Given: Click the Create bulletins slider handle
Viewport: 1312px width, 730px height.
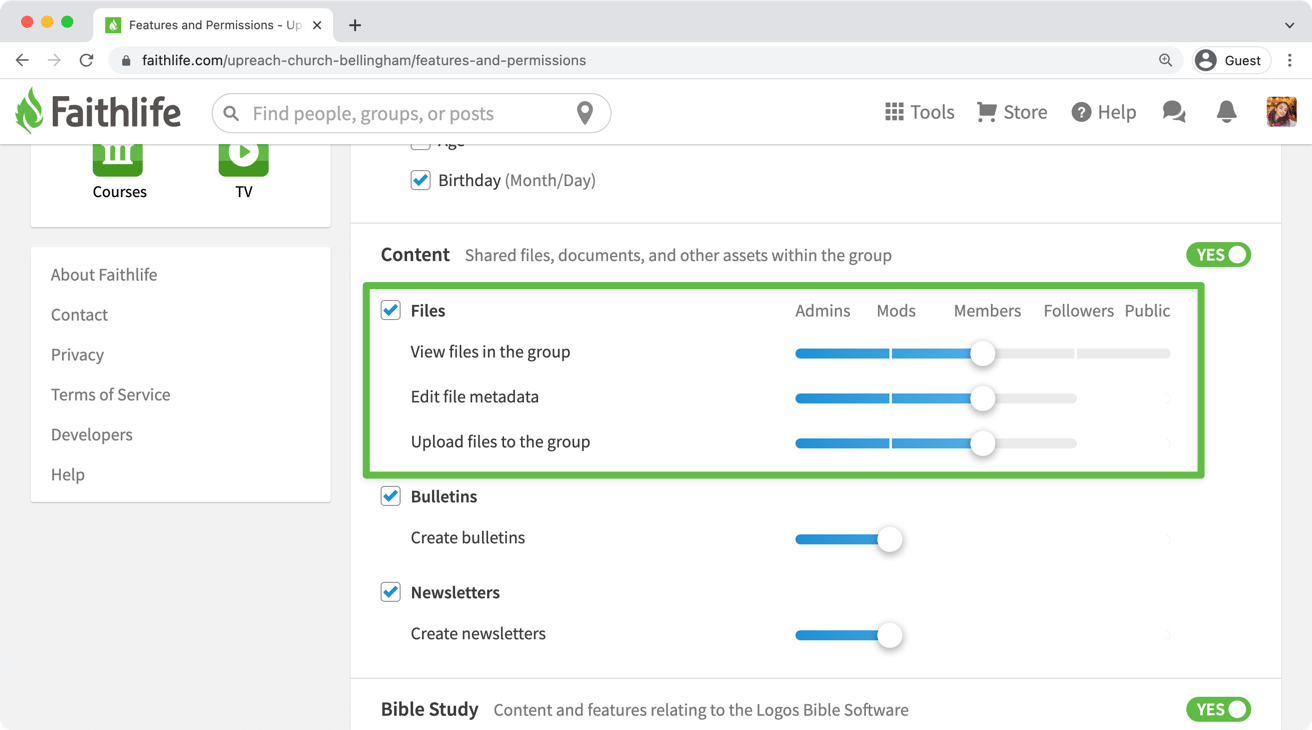Looking at the screenshot, I should pyautogui.click(x=889, y=539).
